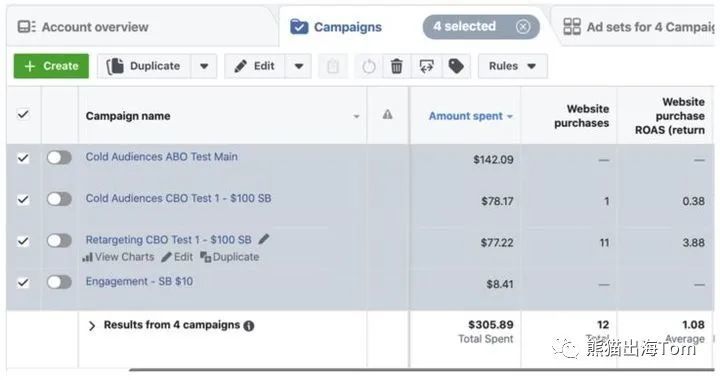
Task: Open the Edit dropdown arrow
Action: 298,67
